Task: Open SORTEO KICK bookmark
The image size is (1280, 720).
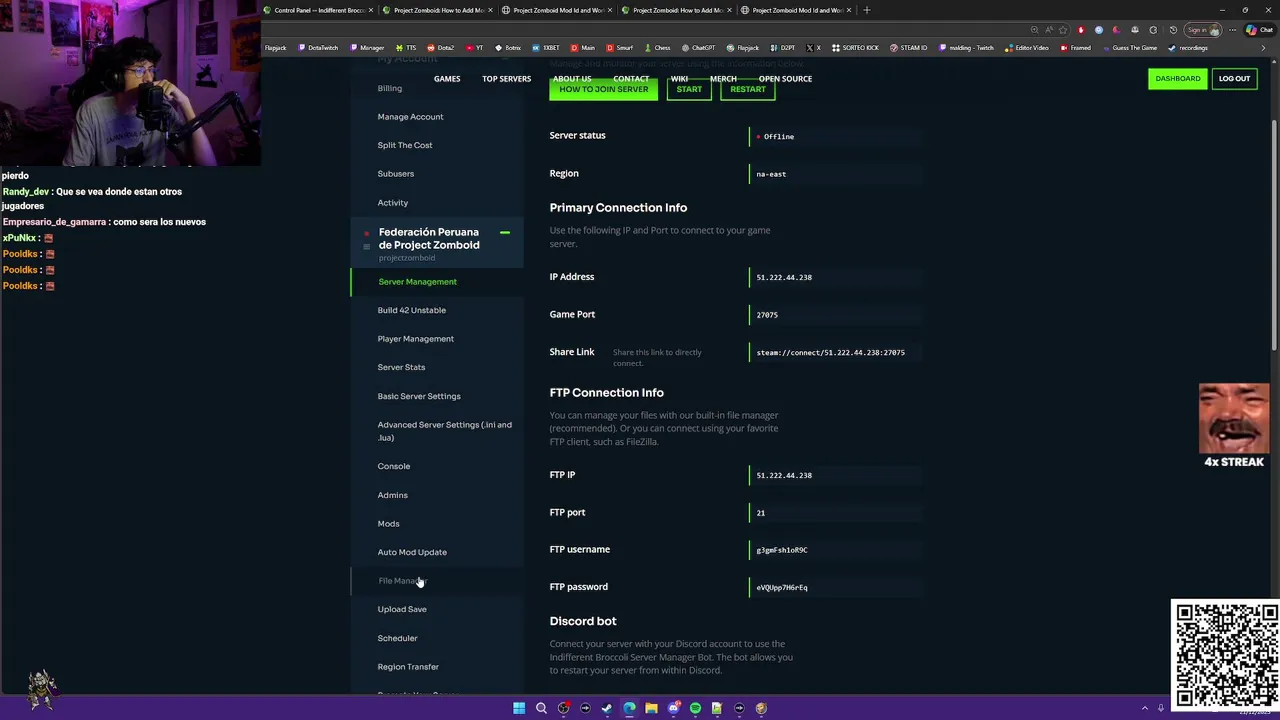Action: [856, 48]
